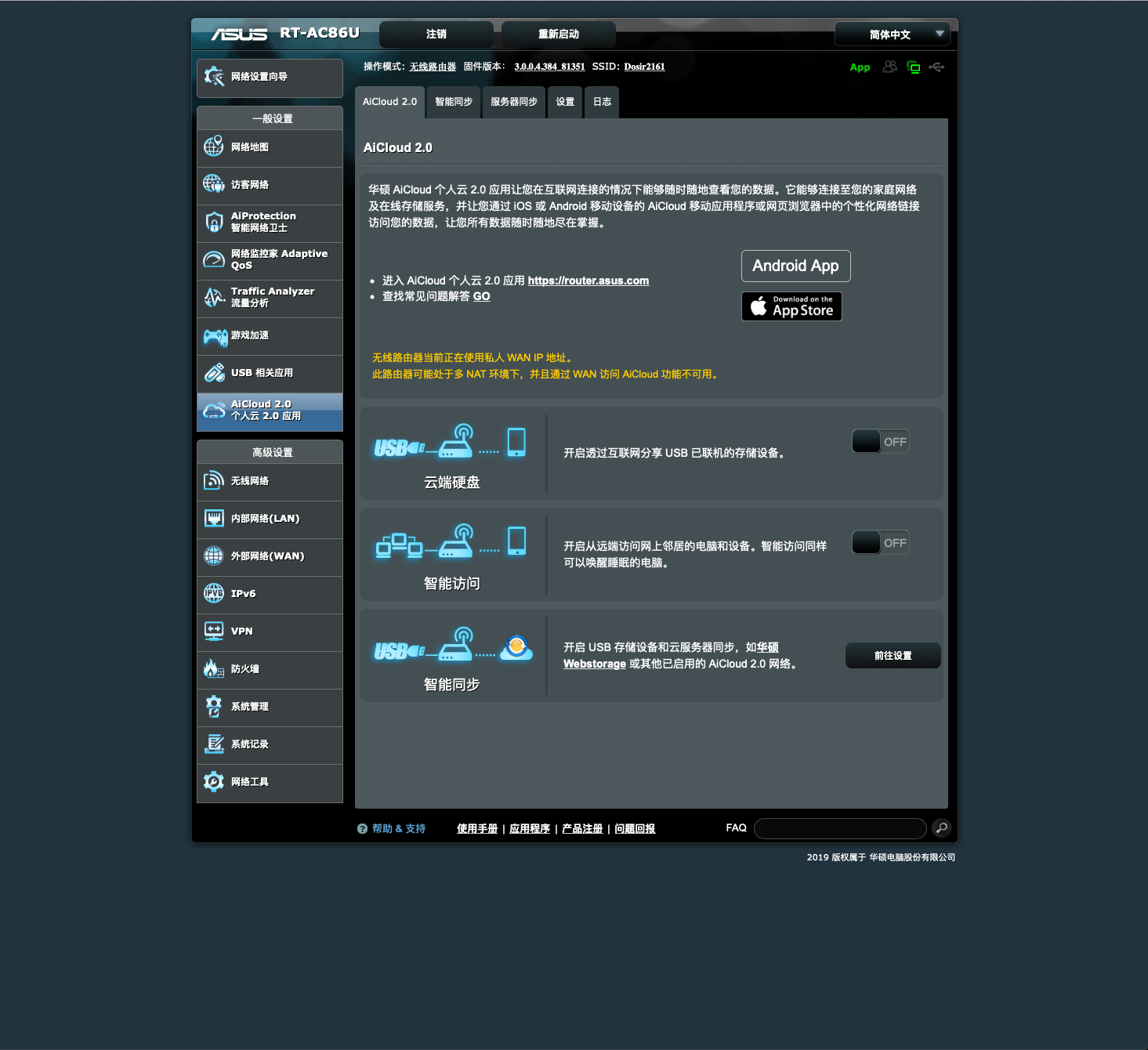Click the 前往设置 button
The width and height of the screenshot is (1148, 1050).
[893, 656]
